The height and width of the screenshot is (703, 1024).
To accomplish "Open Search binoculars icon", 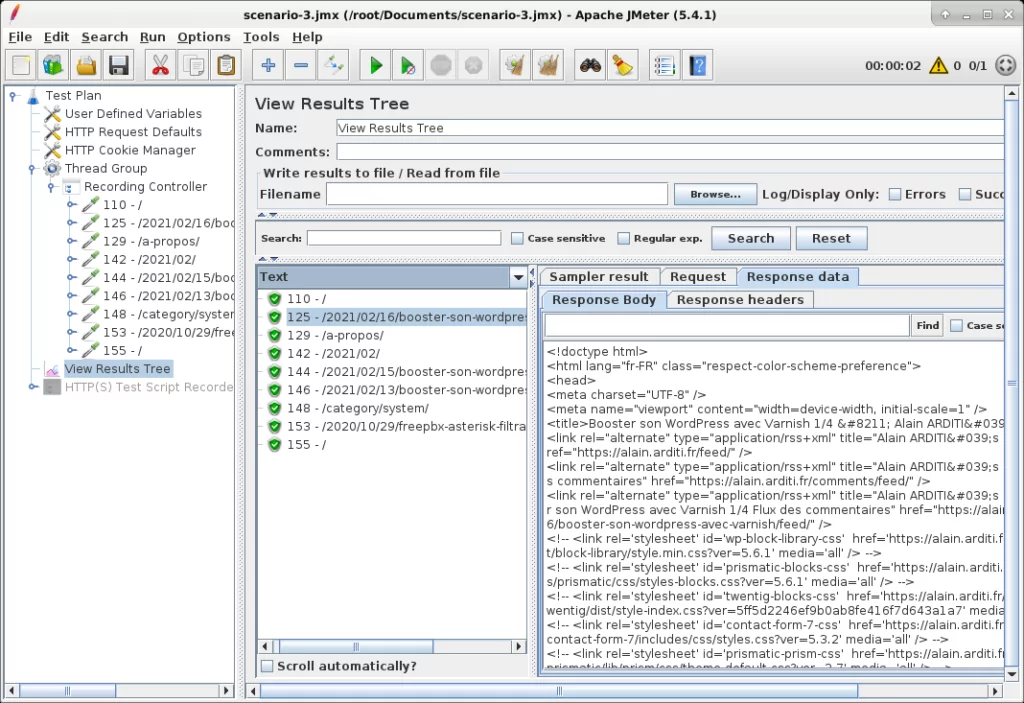I will (x=590, y=65).
